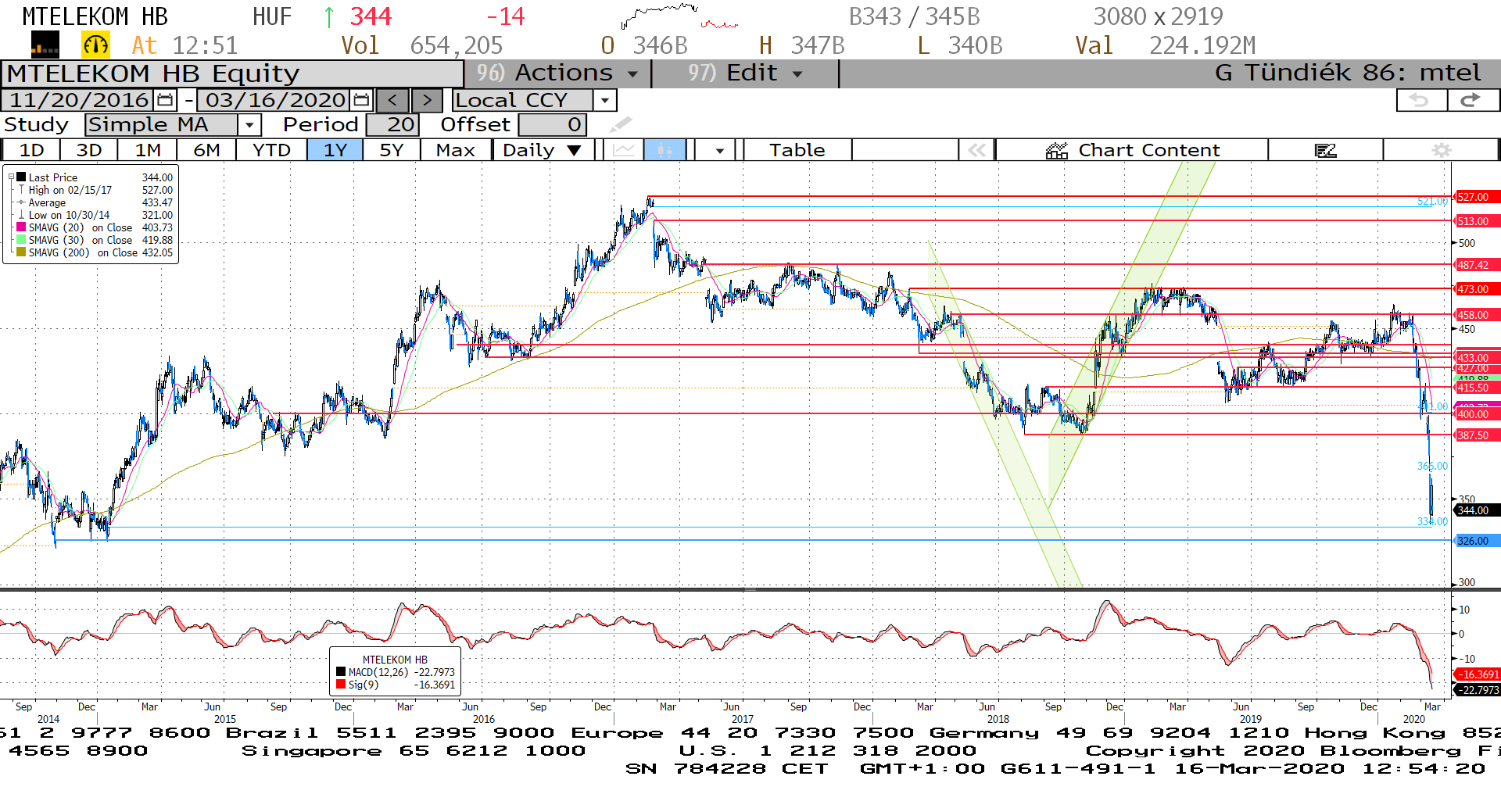Click the Average marker icon in legend
The image size is (1501, 812).
pyautogui.click(x=22, y=202)
